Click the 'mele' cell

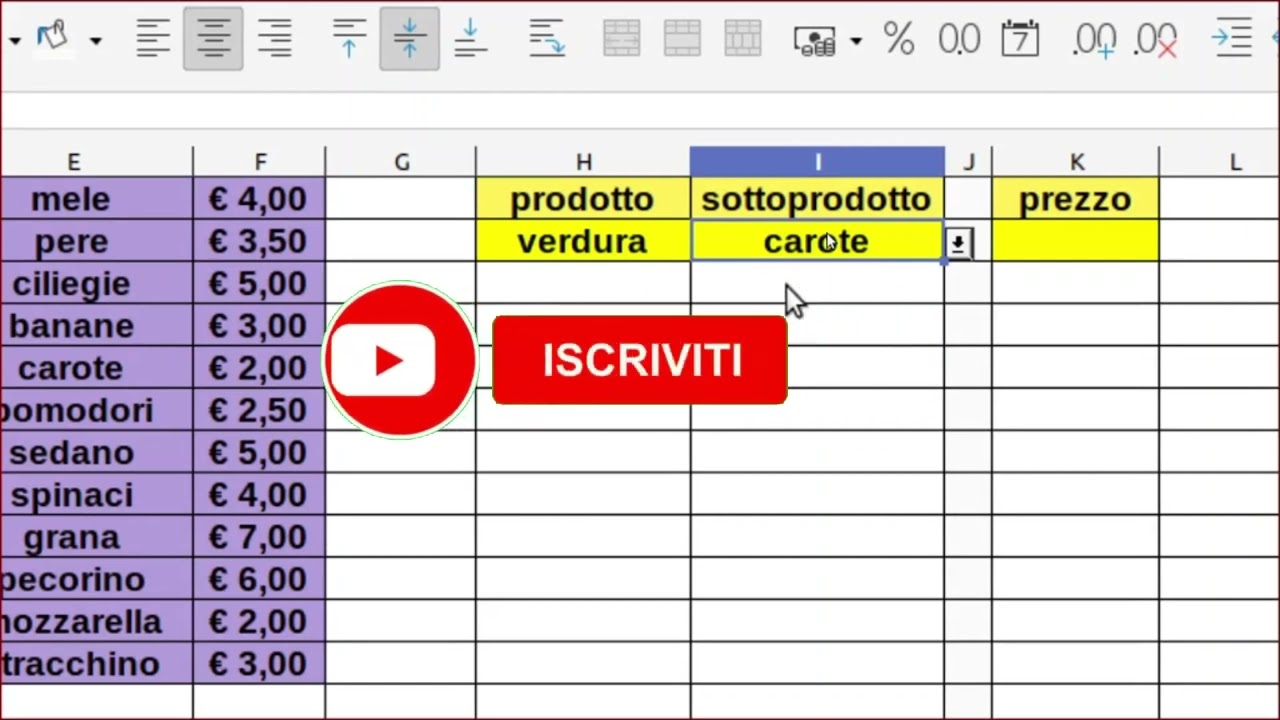[x=96, y=199]
